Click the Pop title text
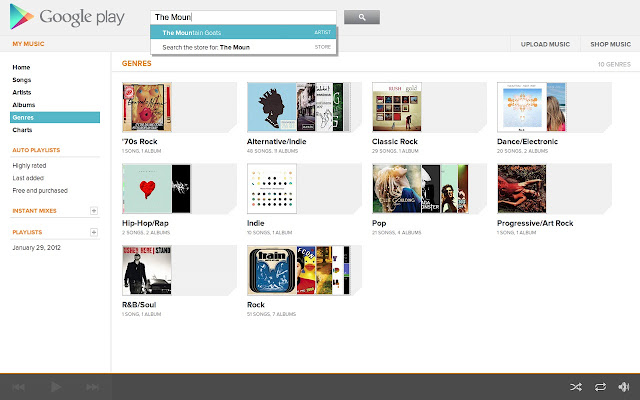The height and width of the screenshot is (400, 640). [379, 223]
